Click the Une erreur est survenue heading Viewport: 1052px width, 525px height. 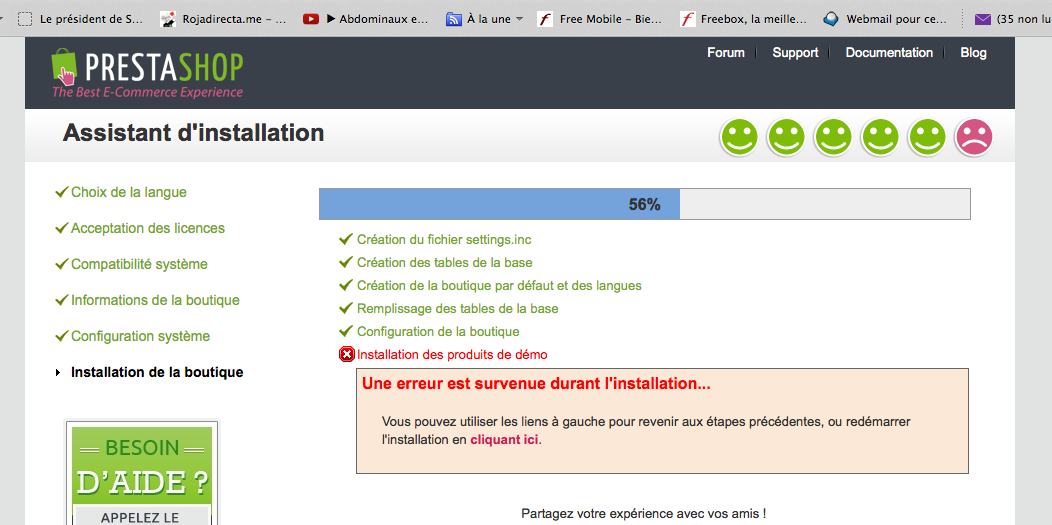[x=536, y=384]
